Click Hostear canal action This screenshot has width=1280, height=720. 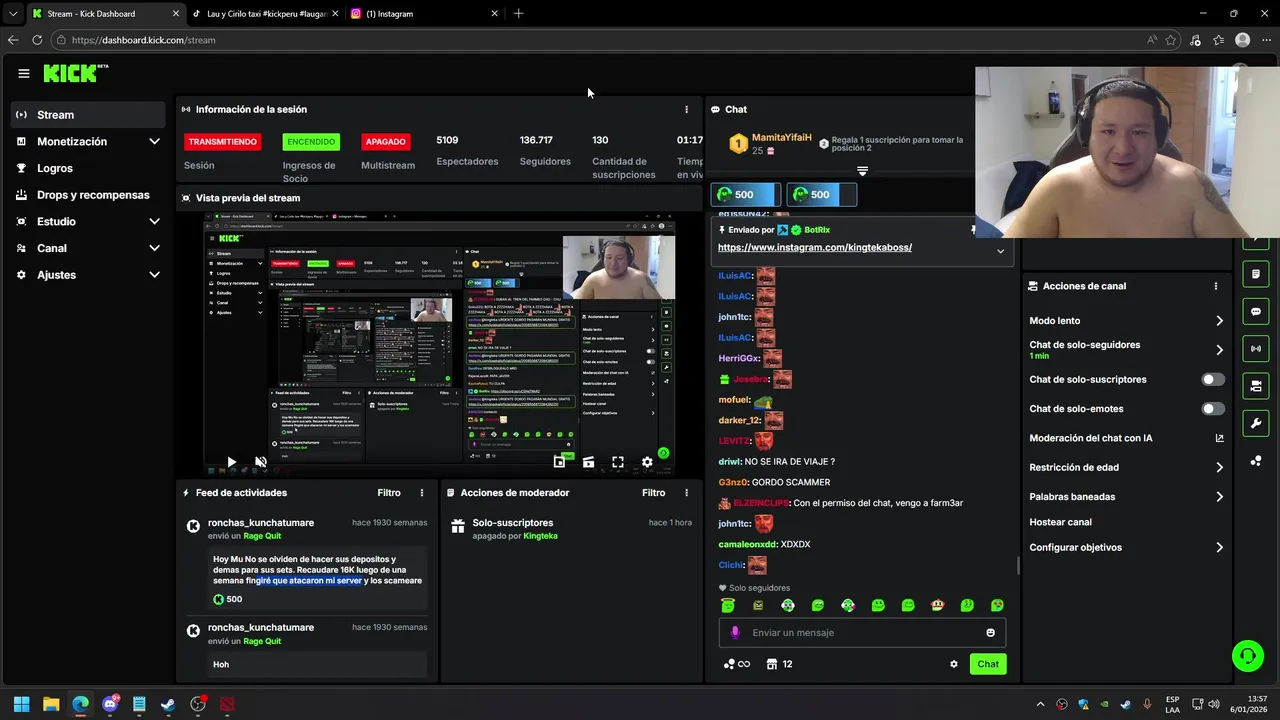(x=1060, y=522)
